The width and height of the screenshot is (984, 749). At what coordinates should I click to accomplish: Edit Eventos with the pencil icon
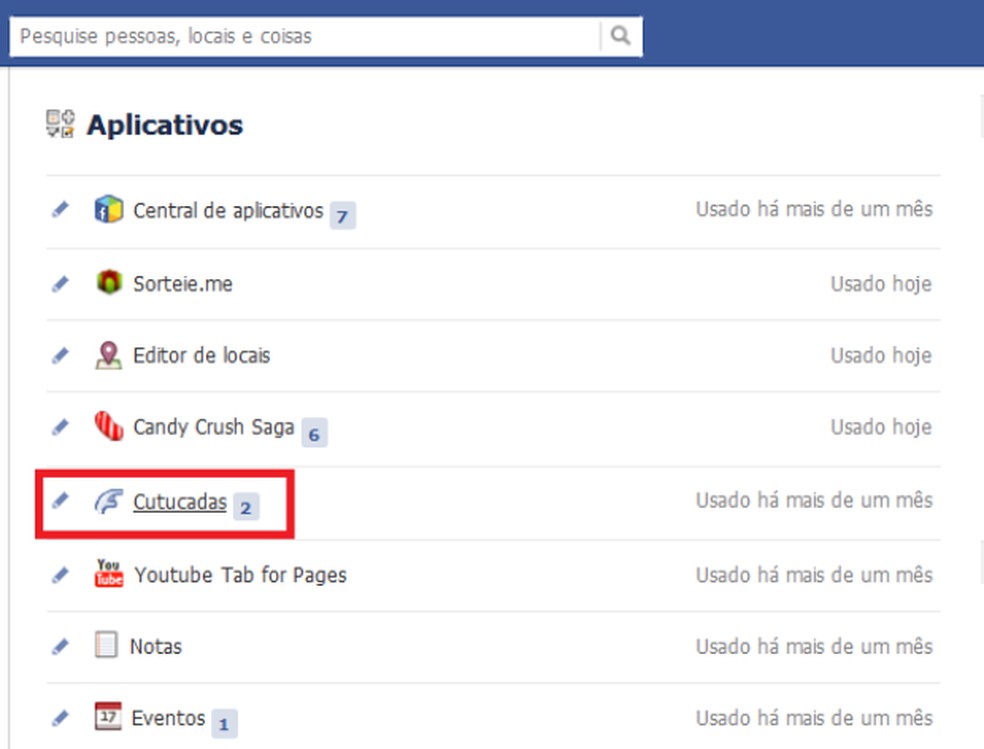click(x=60, y=717)
